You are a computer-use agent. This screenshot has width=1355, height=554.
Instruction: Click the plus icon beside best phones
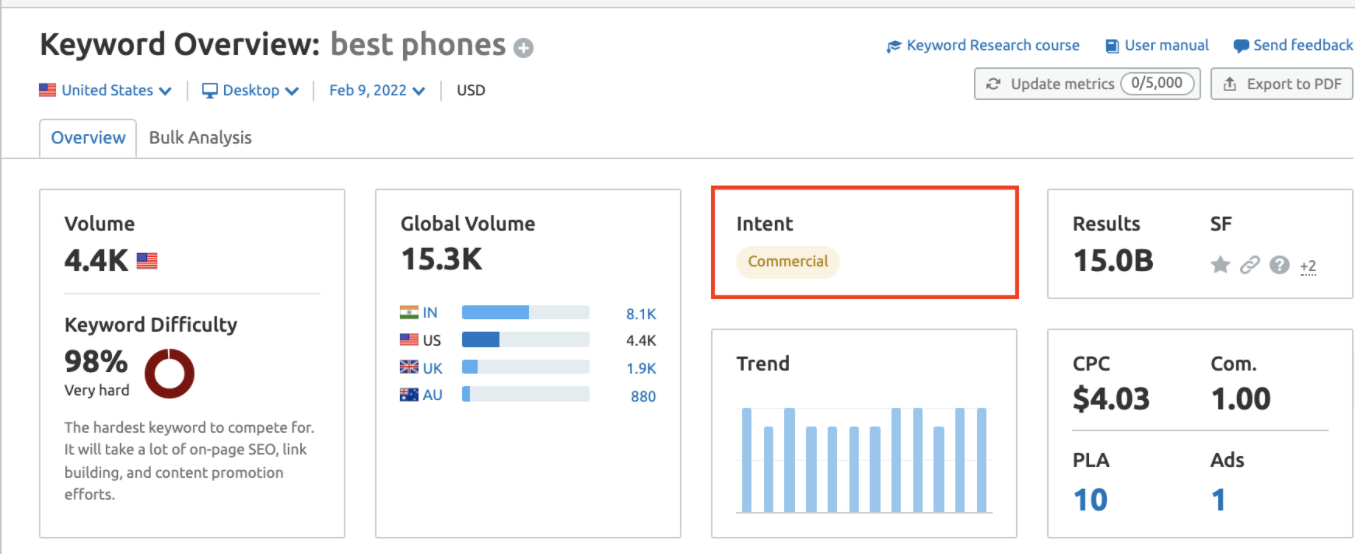[x=523, y=48]
